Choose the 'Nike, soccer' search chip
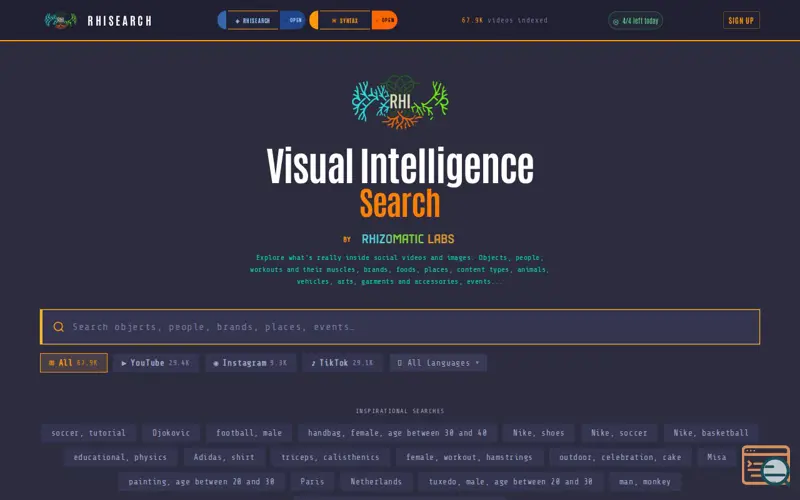This screenshot has width=800, height=500. coord(619,433)
